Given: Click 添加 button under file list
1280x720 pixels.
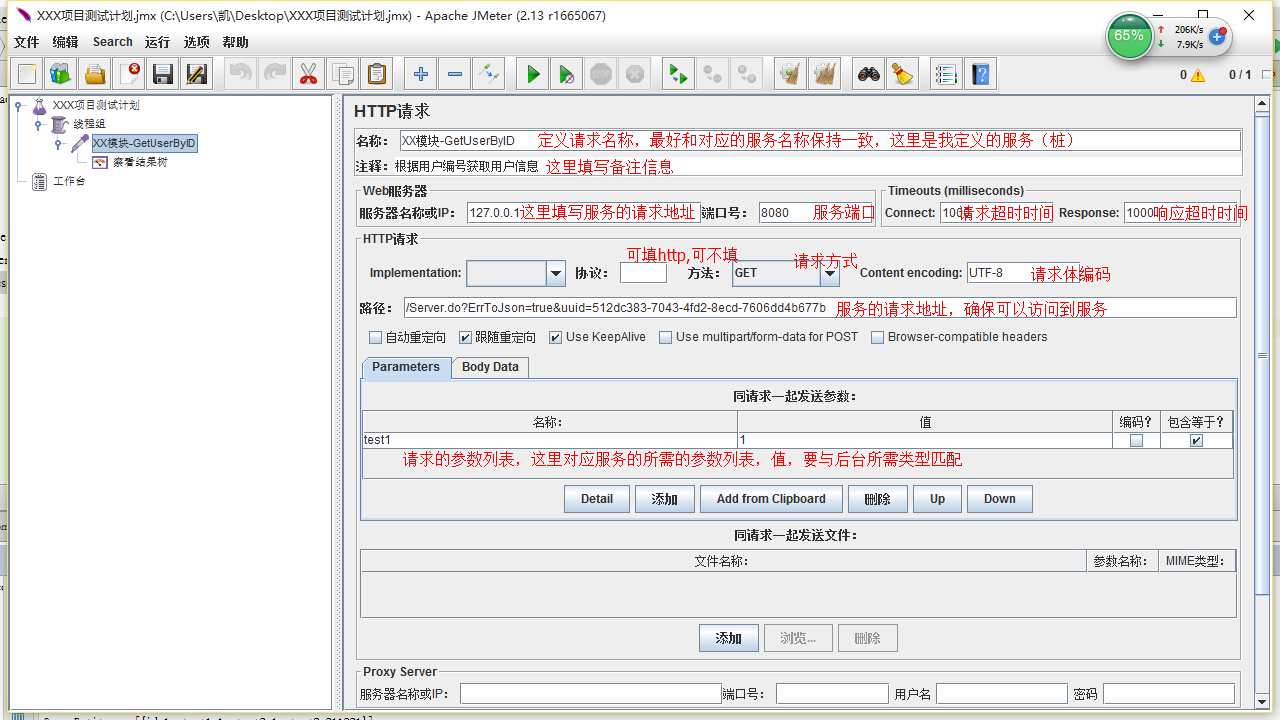Looking at the screenshot, I should pos(729,638).
